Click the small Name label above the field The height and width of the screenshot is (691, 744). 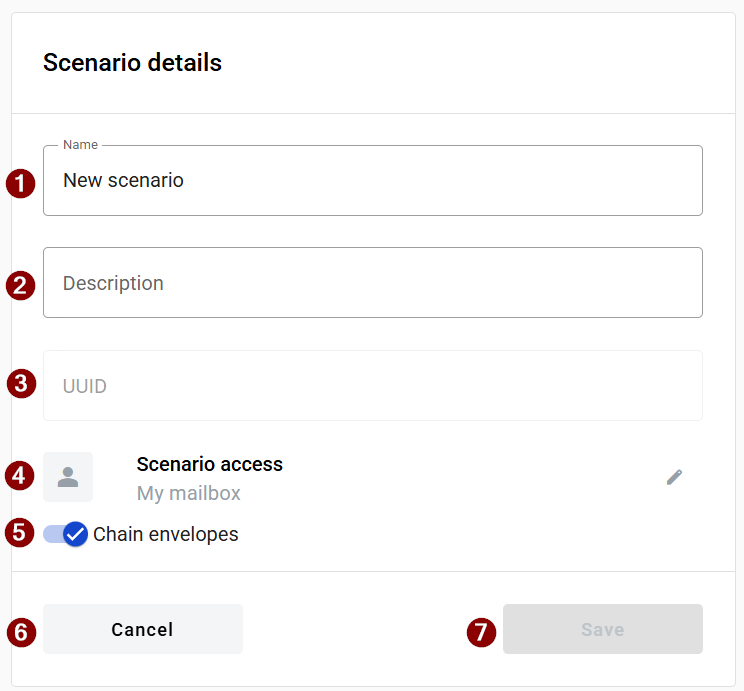(x=80, y=145)
